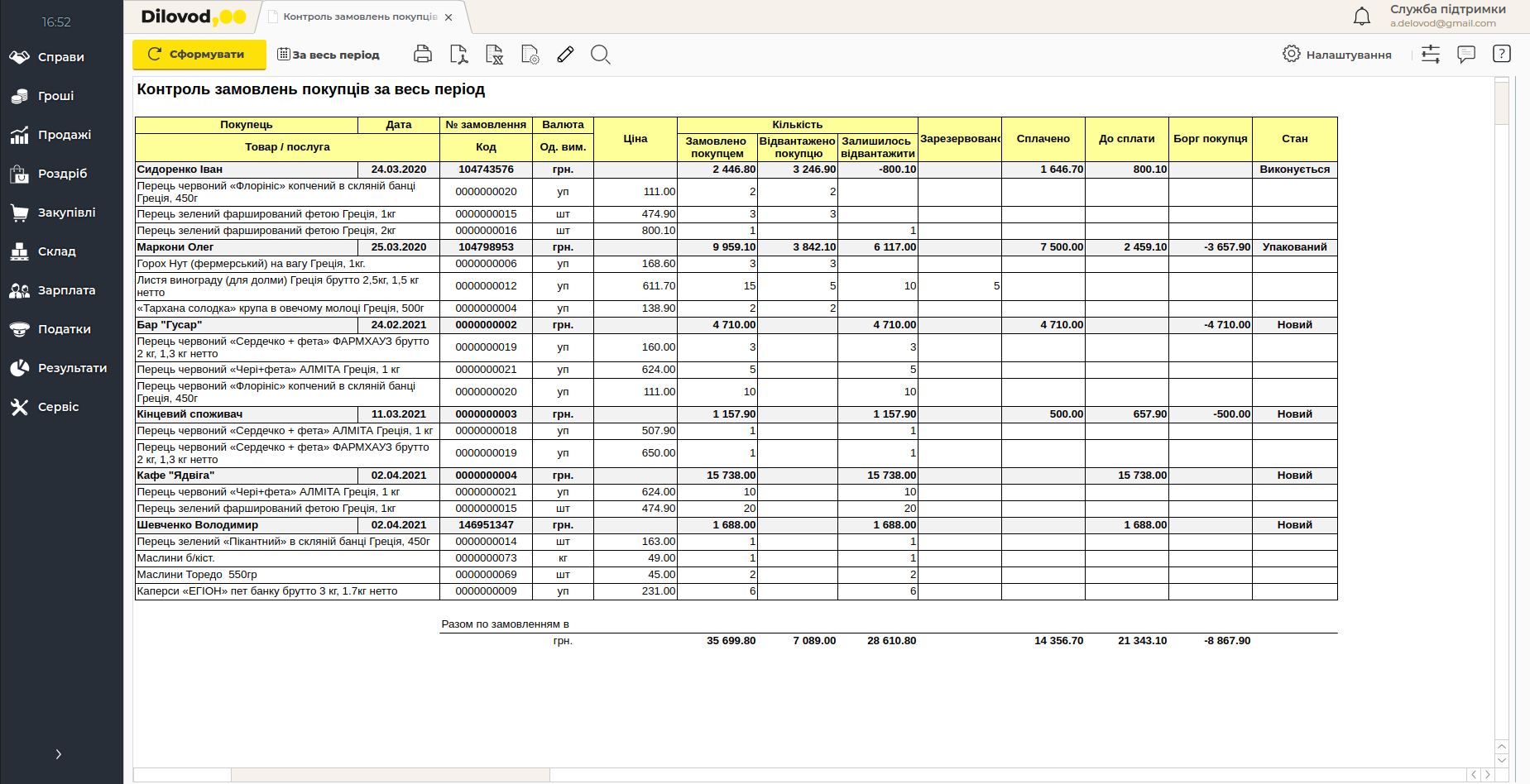
Task: Export the report to PDF
Action: (x=458, y=55)
